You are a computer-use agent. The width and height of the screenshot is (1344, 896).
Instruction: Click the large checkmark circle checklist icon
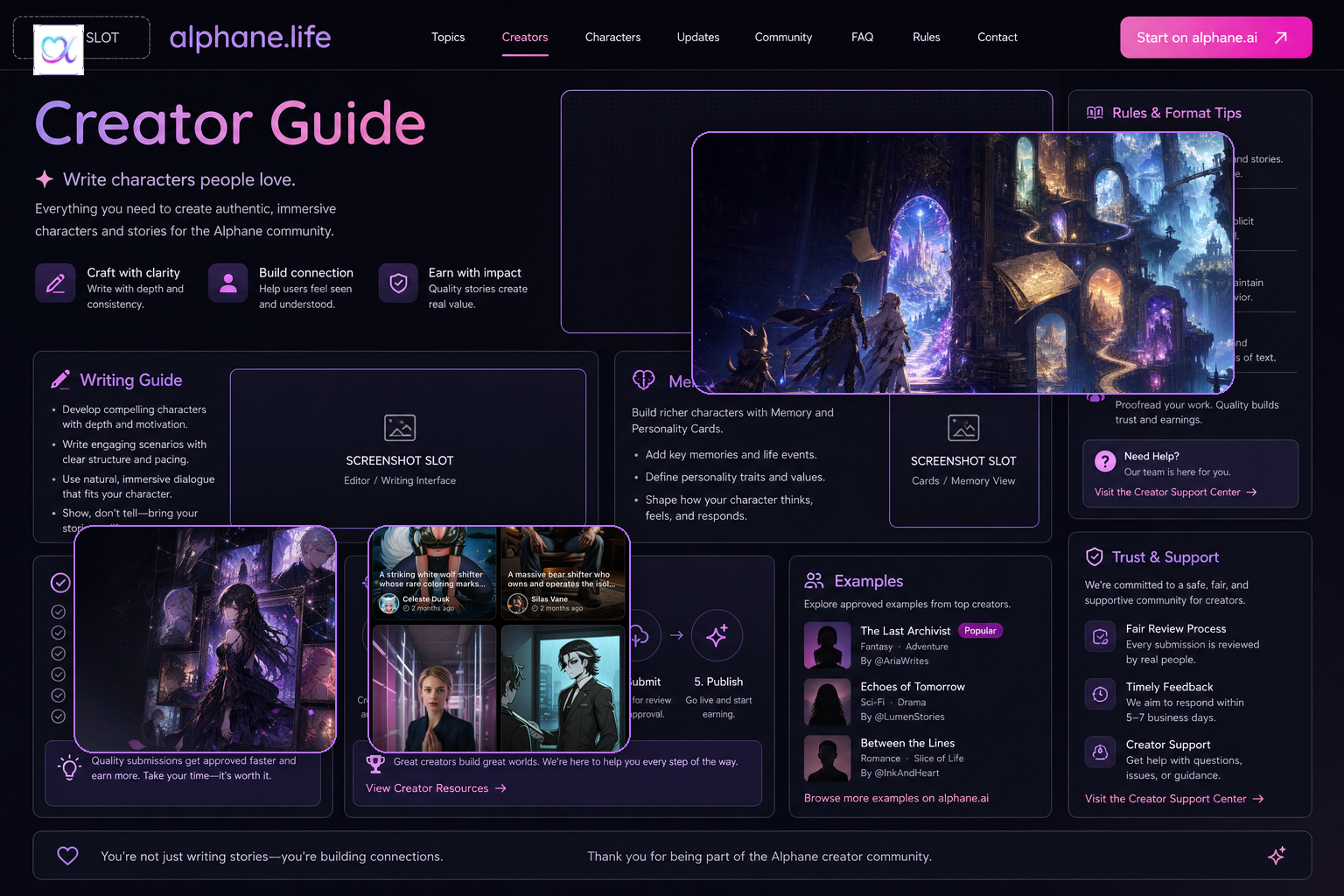(60, 583)
